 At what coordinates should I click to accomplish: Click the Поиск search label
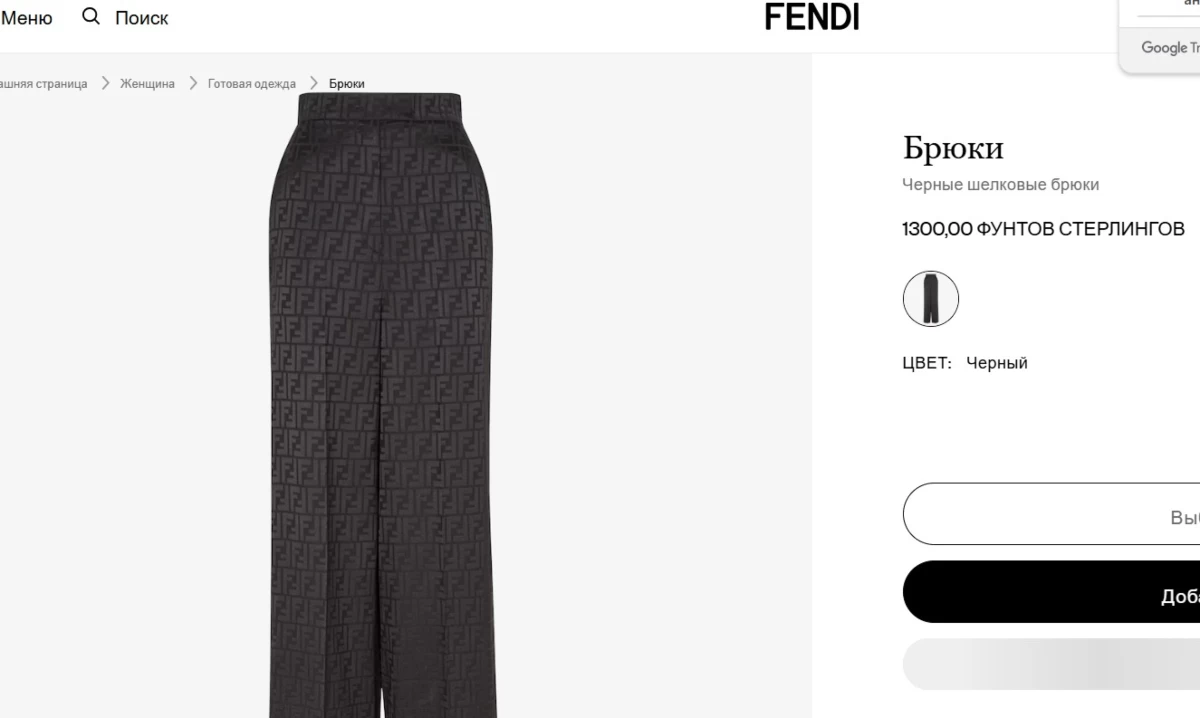pos(142,18)
